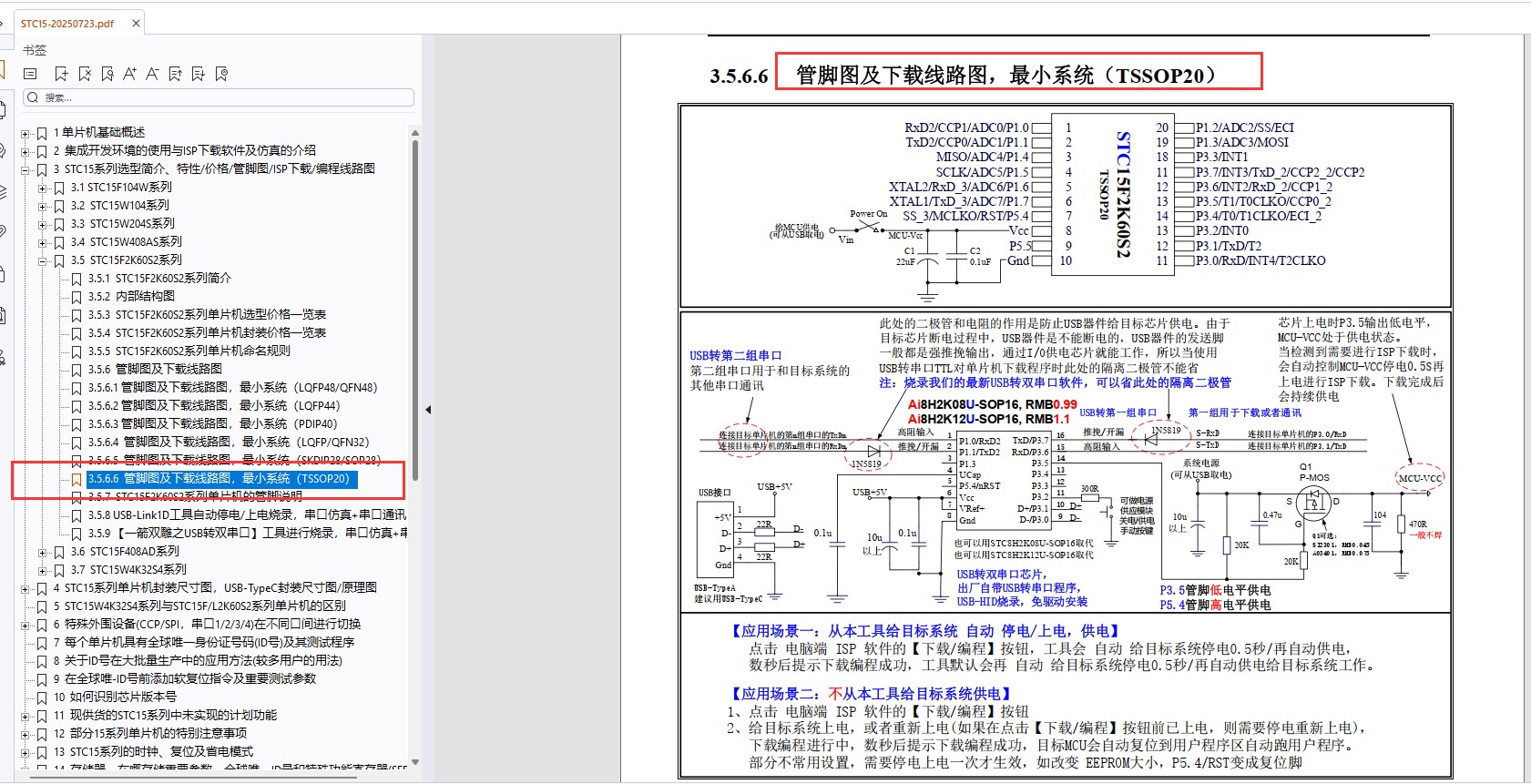Select bookmark 3.5.6.6 最小系统 (TSSOP20)
The height and width of the screenshot is (784, 1531).
tap(219, 479)
